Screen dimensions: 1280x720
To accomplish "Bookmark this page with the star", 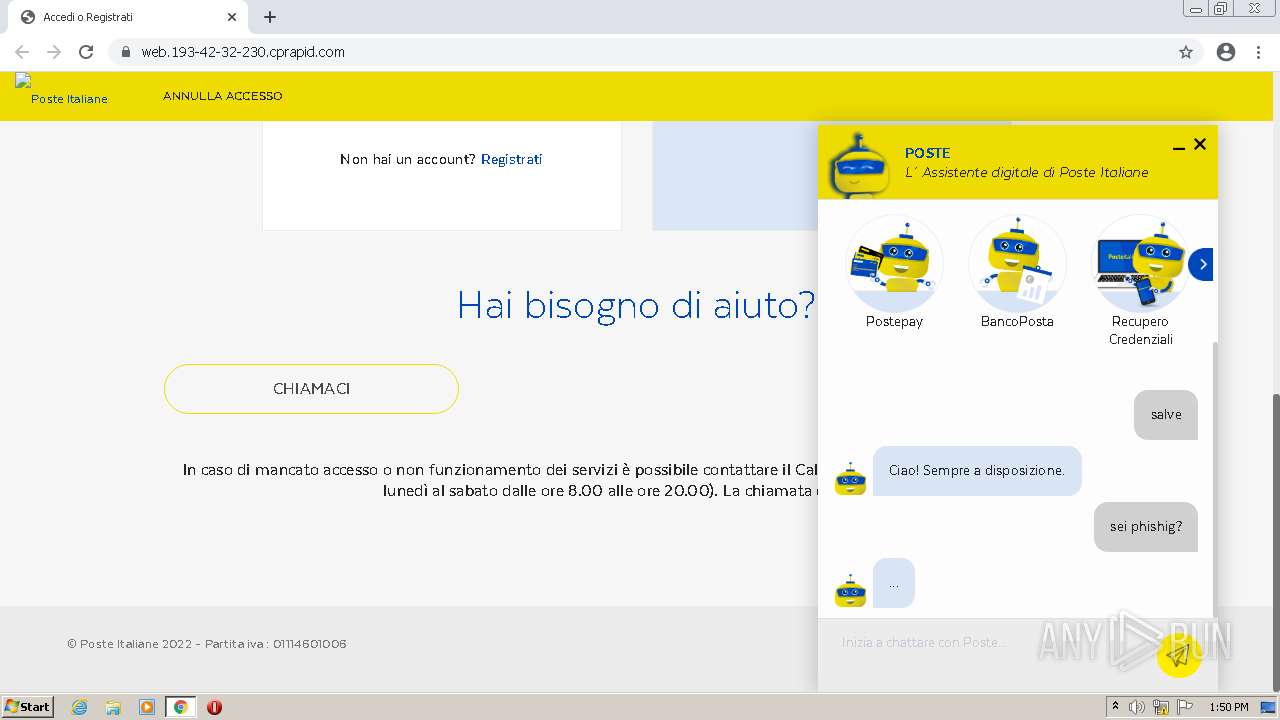I will coord(1186,52).
